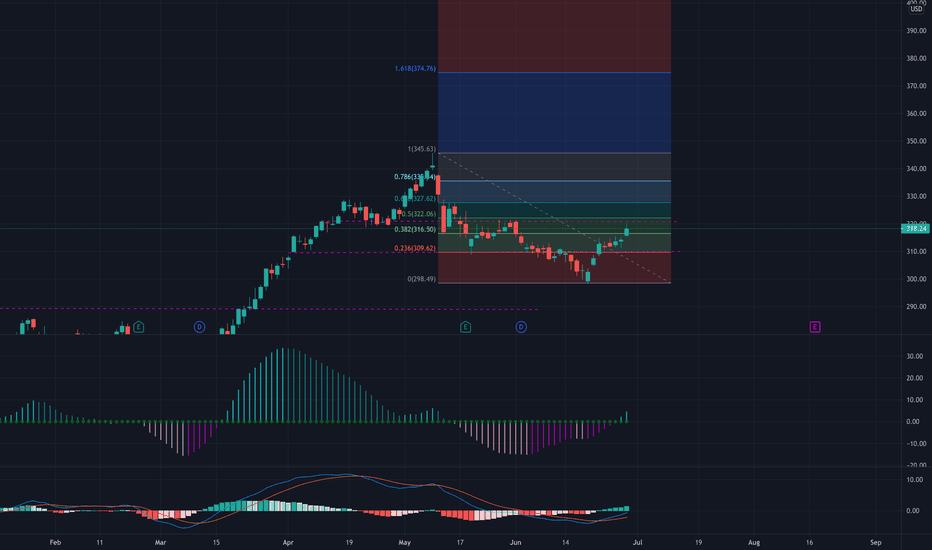Click 290.00 on the price axis

click(x=916, y=307)
